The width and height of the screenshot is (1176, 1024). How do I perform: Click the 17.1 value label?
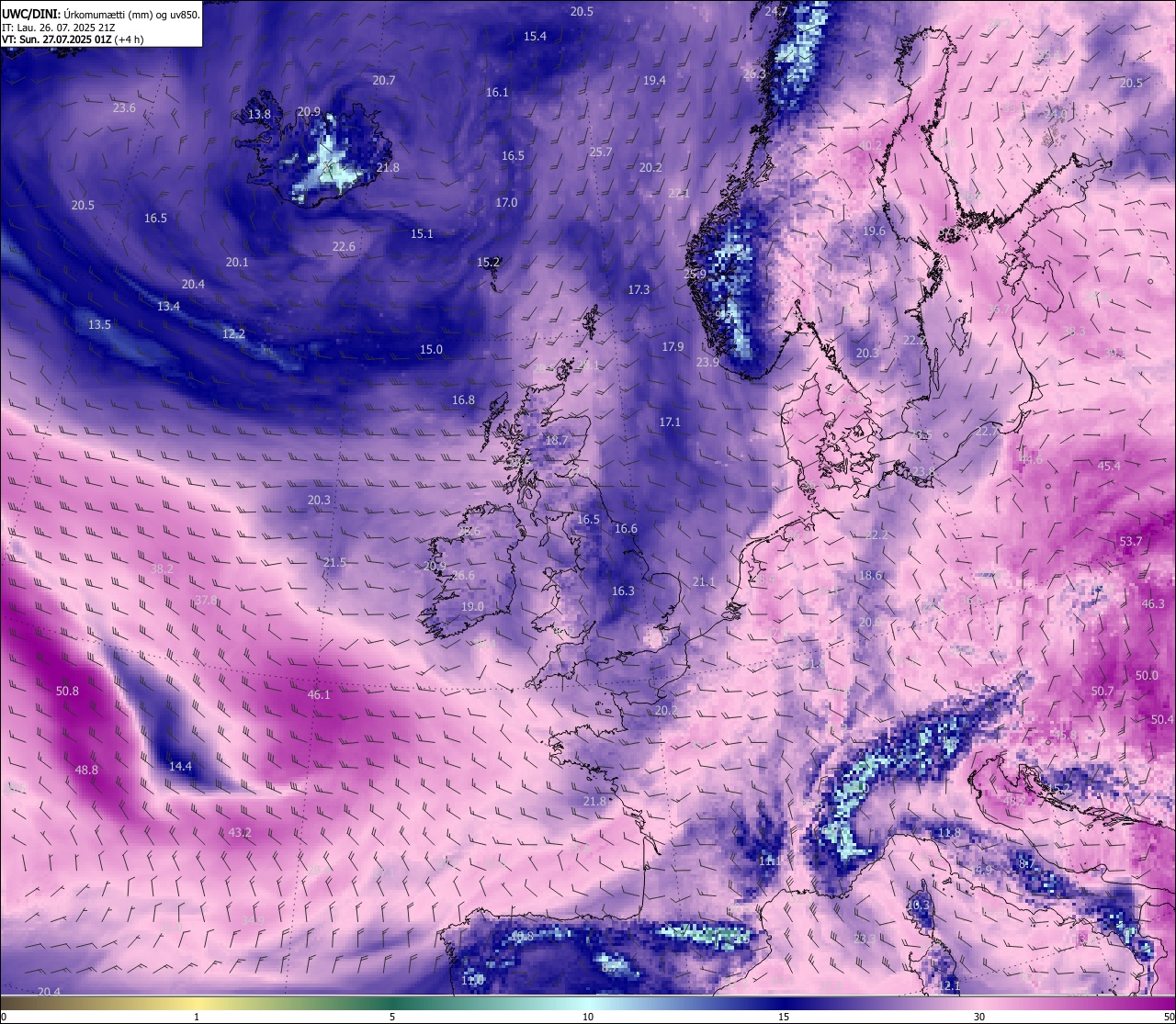coord(670,422)
